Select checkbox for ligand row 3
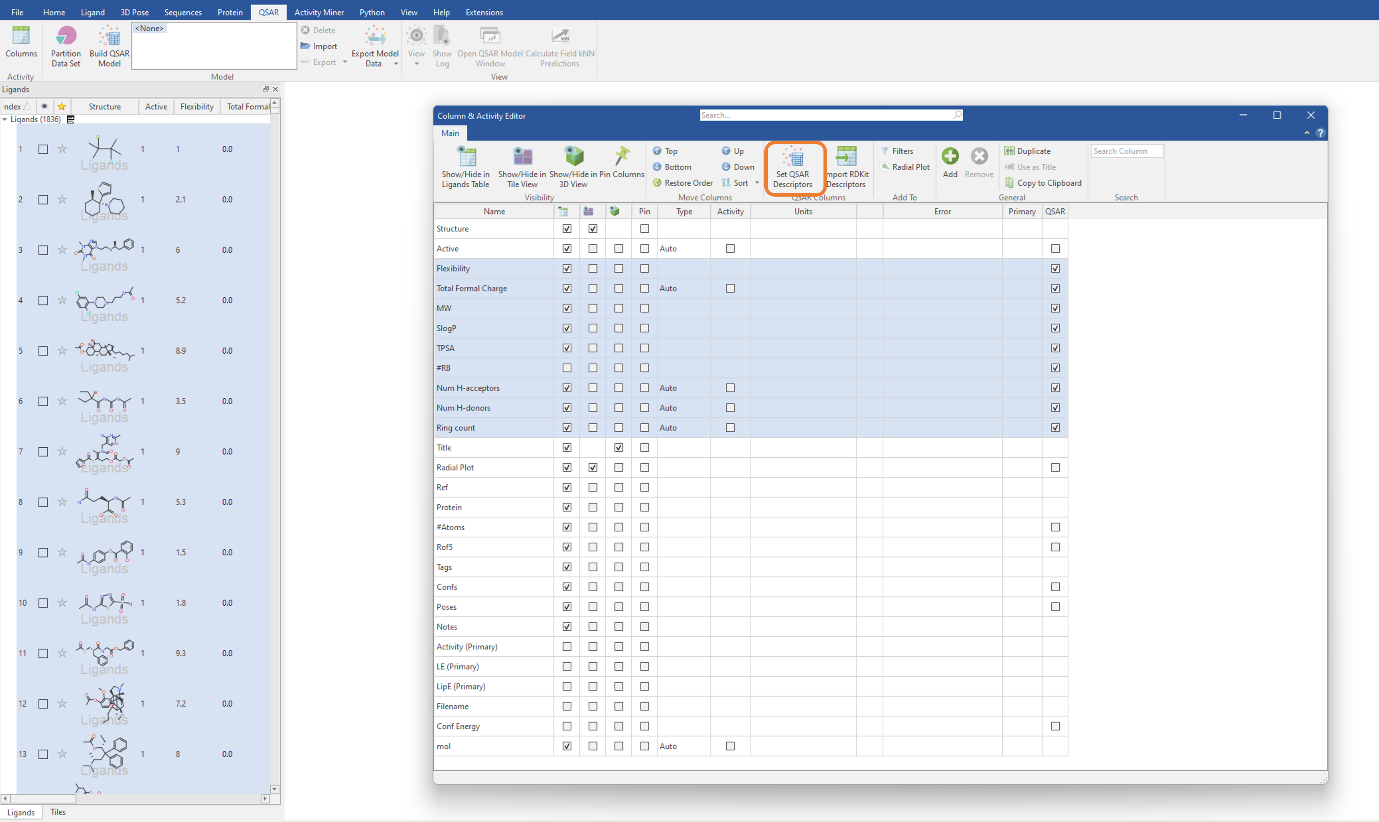The width and height of the screenshot is (1379, 822). coord(43,250)
